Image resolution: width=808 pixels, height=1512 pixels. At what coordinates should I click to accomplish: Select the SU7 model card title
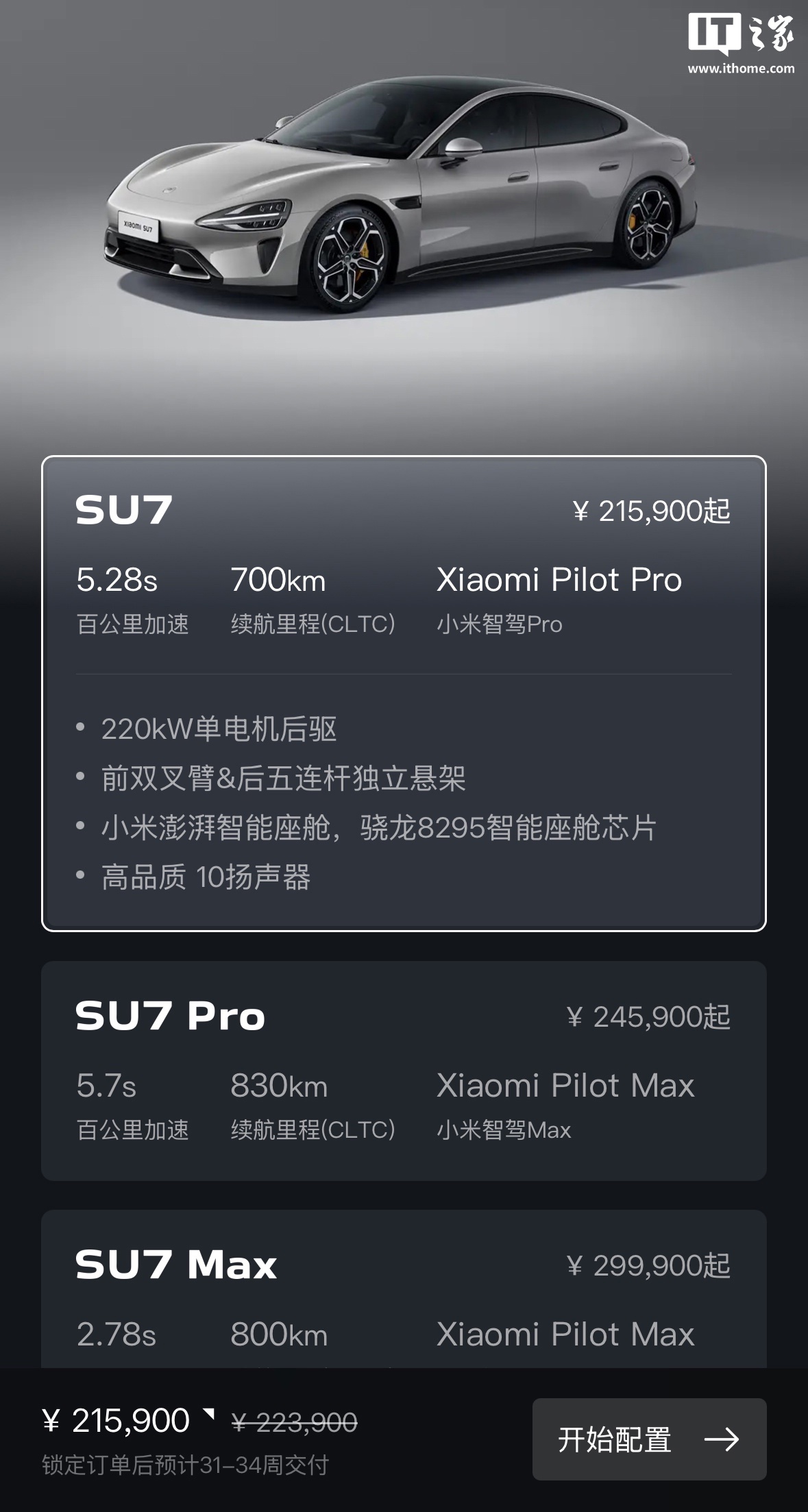coord(124,510)
